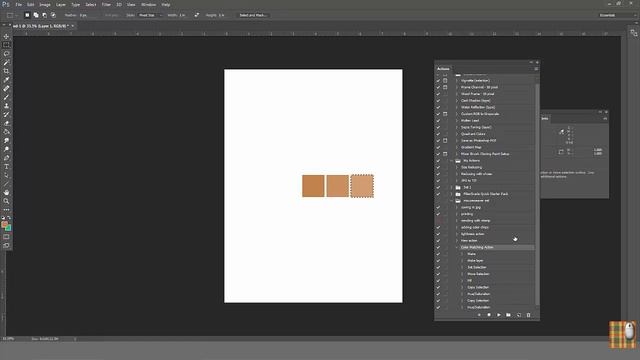
Task: Create a new action set folder
Action: (x=509, y=315)
